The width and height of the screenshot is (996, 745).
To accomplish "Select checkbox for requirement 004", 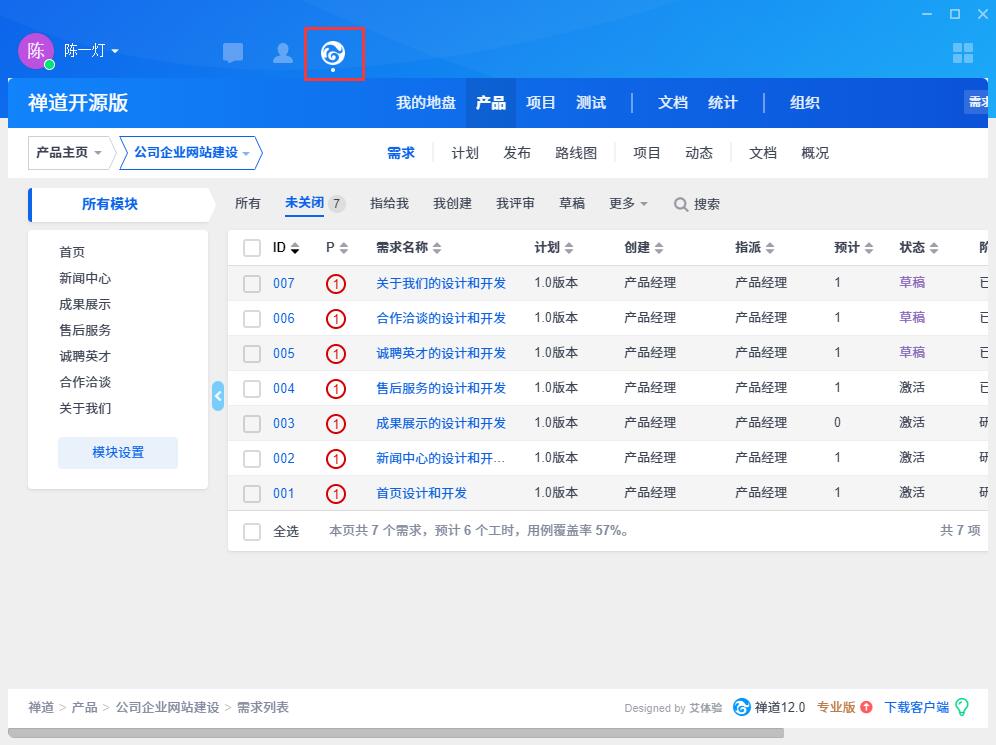I will click(x=252, y=388).
